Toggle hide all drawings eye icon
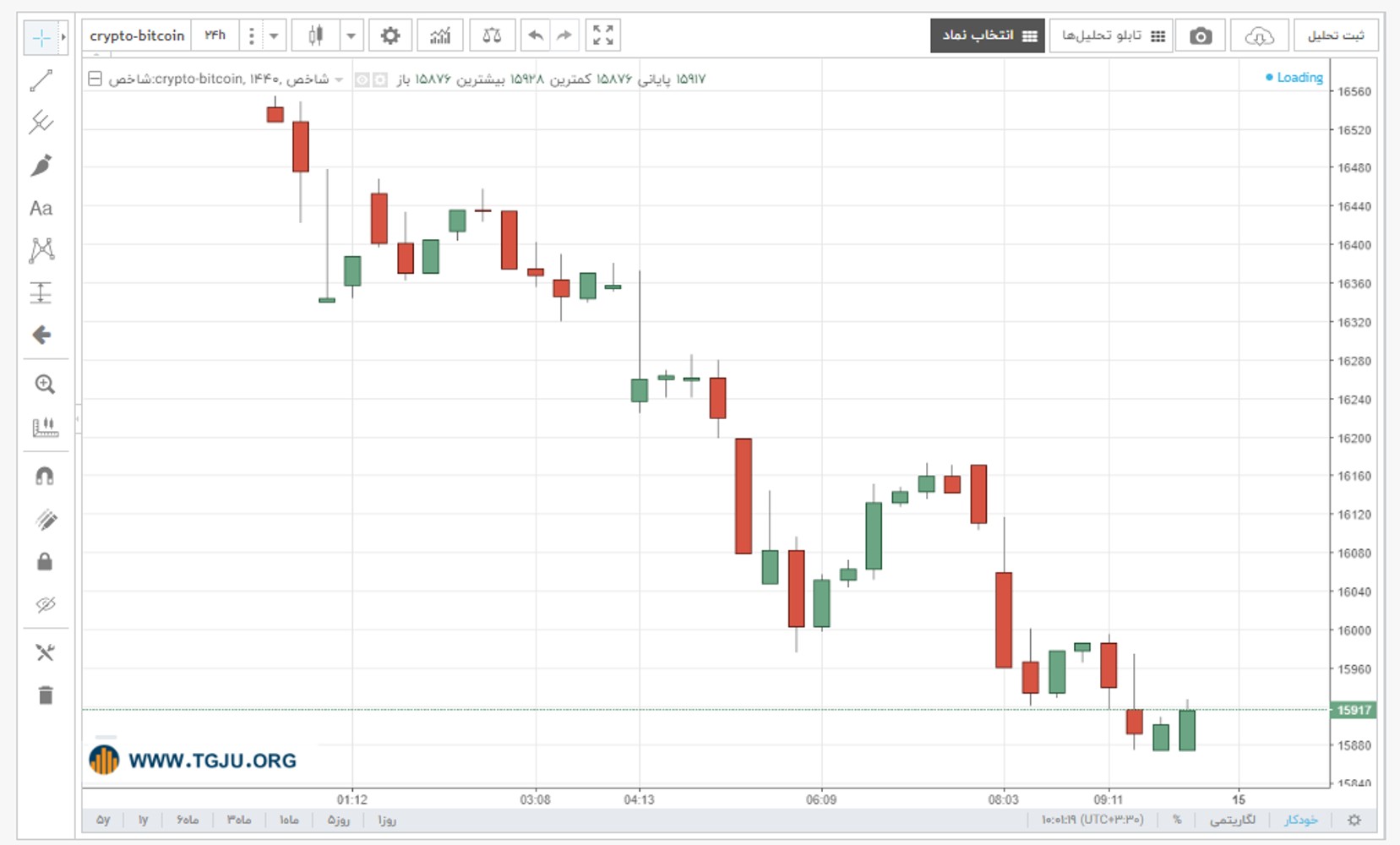The width and height of the screenshot is (1400, 845). click(x=45, y=604)
